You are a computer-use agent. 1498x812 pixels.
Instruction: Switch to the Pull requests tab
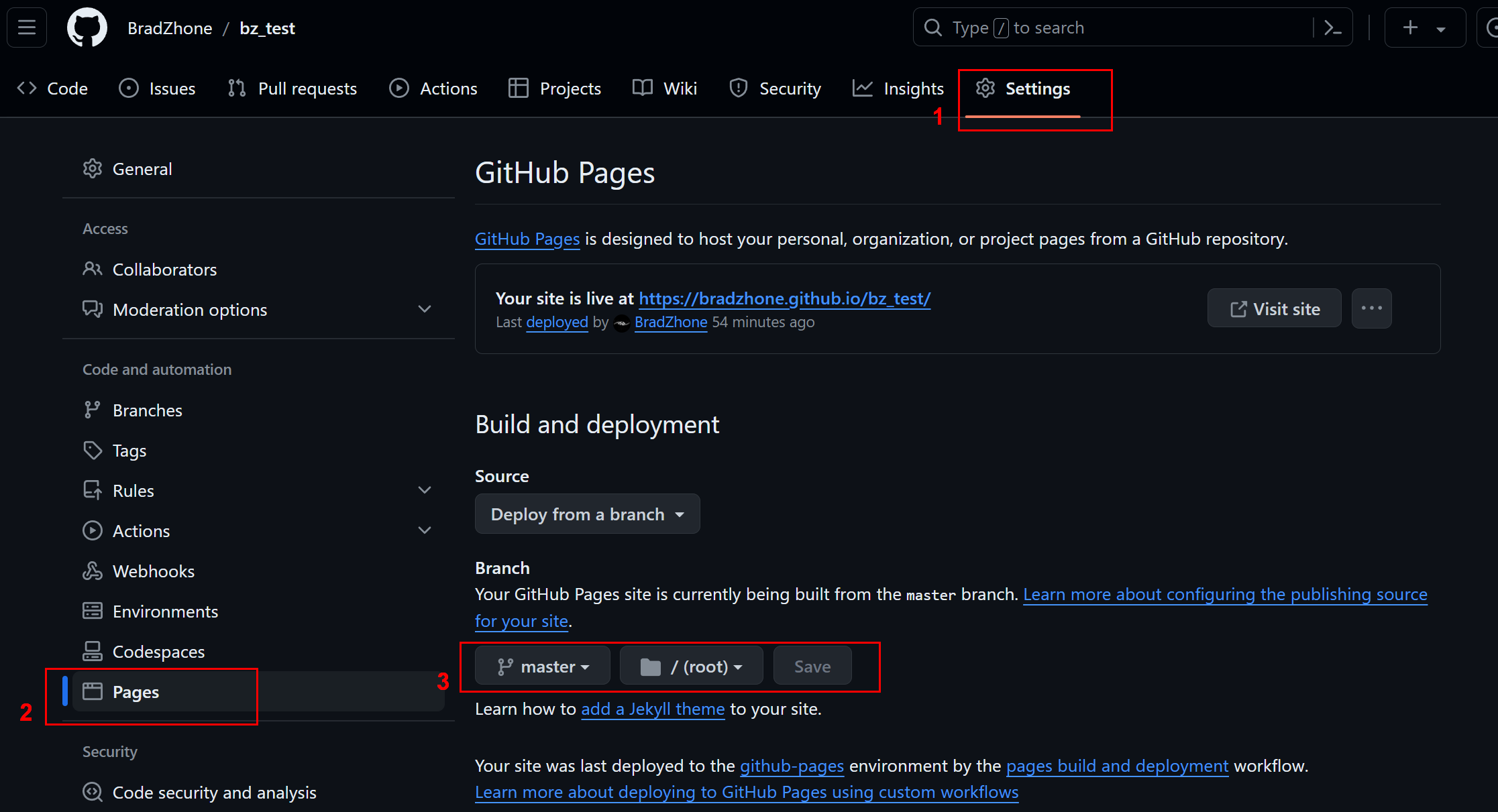pyautogui.click(x=292, y=89)
